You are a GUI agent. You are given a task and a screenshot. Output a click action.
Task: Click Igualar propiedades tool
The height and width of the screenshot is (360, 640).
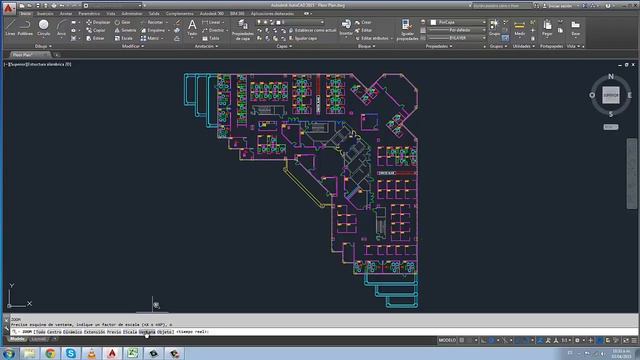pos(407,29)
